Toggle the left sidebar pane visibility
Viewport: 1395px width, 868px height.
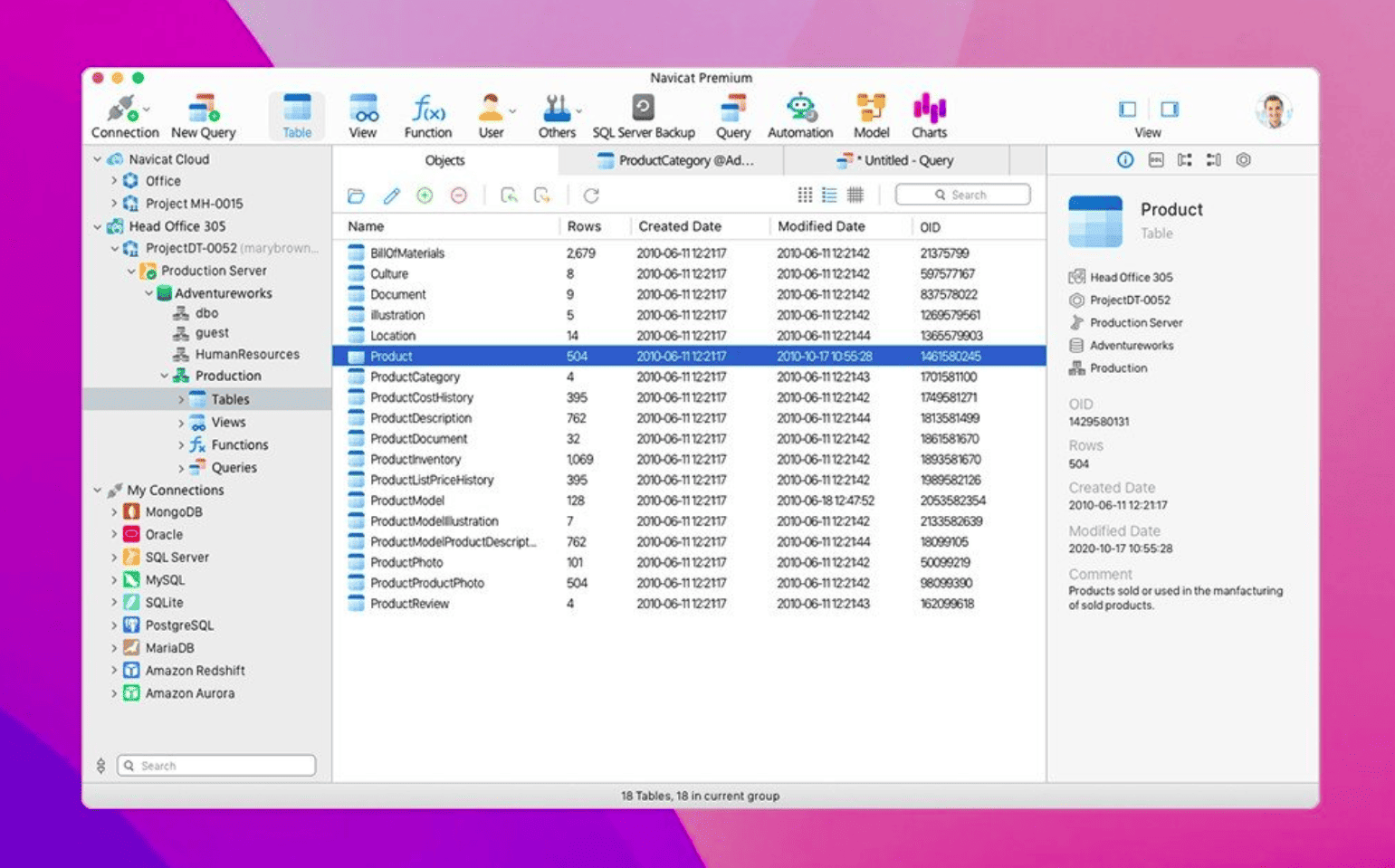pos(1128,110)
